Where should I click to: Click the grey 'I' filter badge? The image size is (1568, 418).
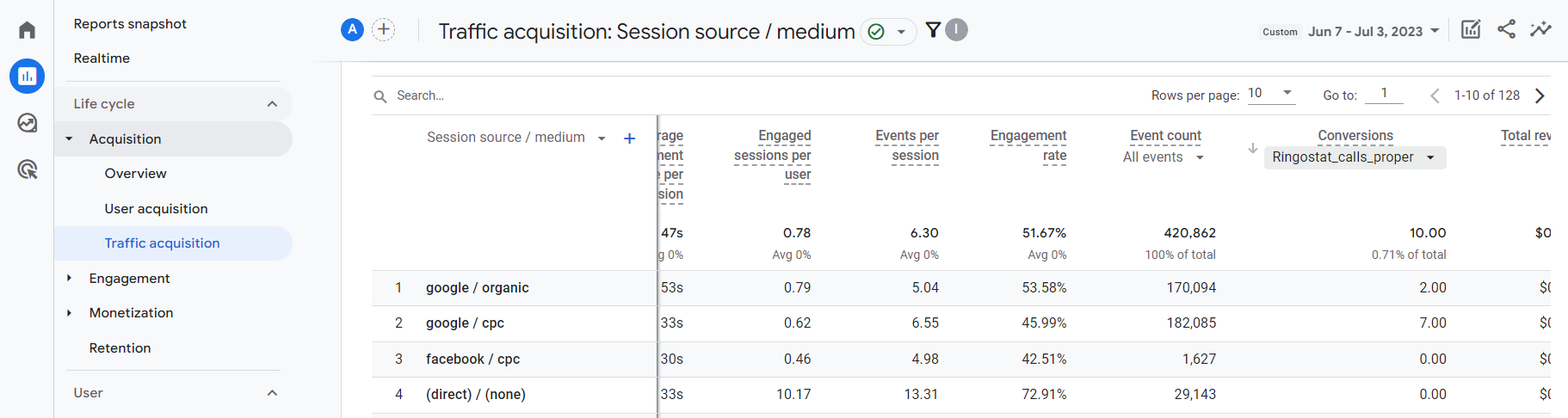tap(956, 30)
